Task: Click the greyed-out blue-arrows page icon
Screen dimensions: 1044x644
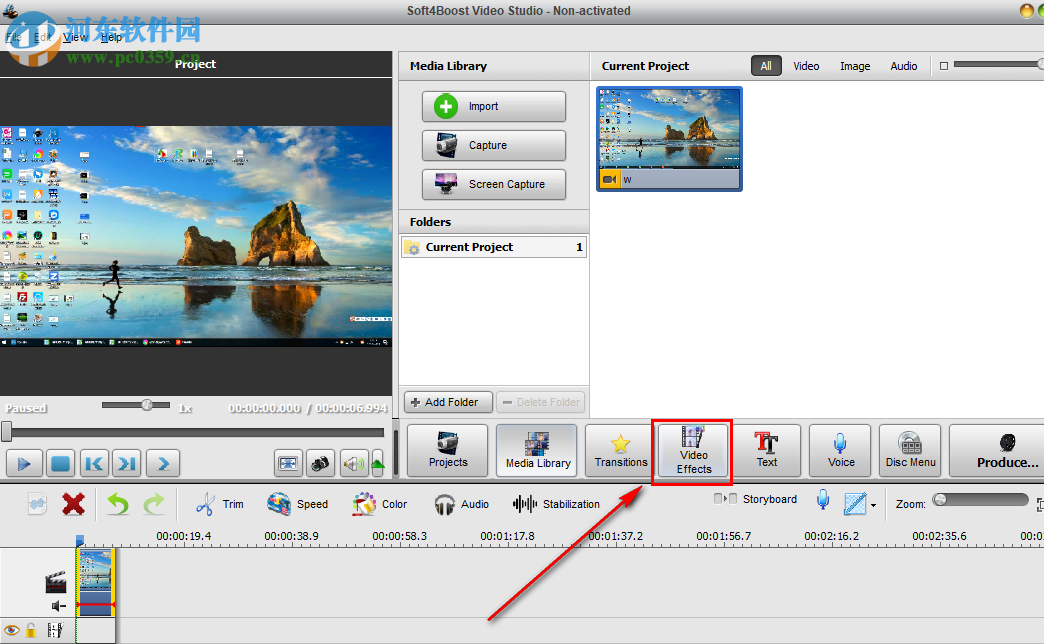Action: (37, 504)
